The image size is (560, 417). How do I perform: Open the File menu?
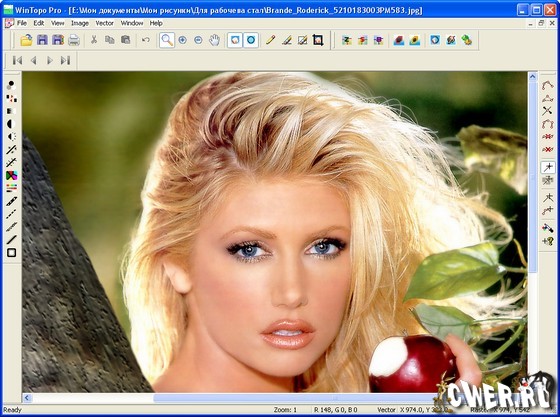(22, 23)
